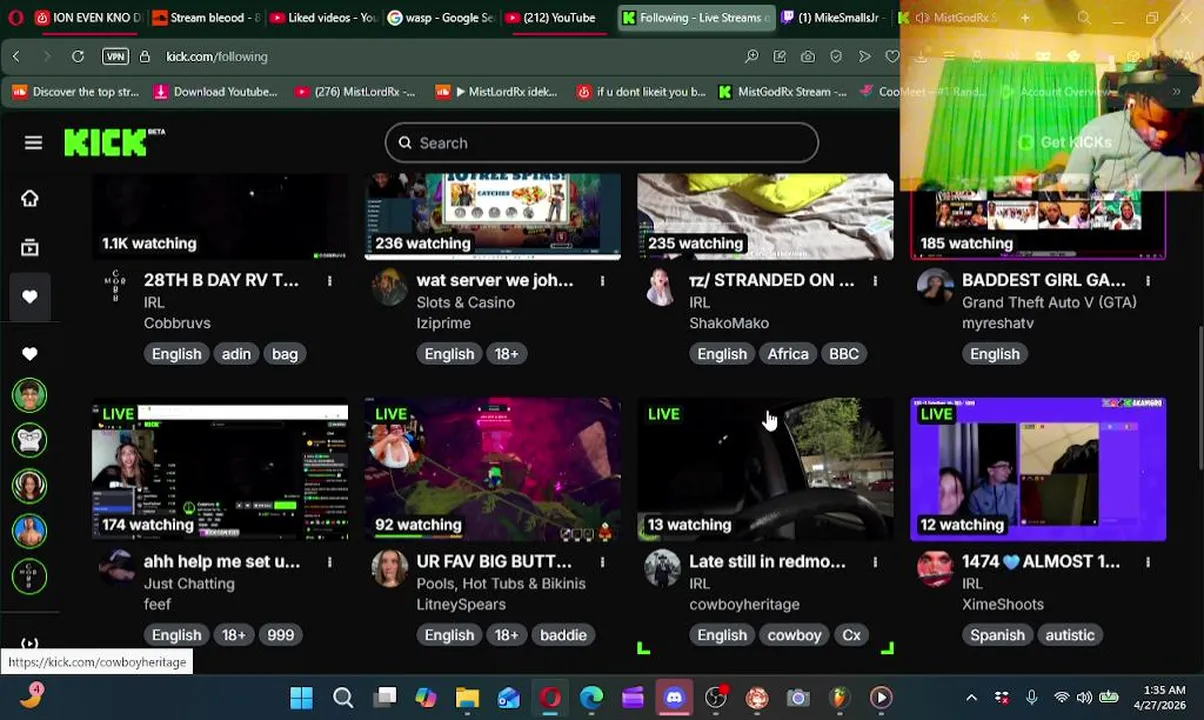Open the third followed channel avatar in sidebar

pyautogui.click(x=30, y=485)
